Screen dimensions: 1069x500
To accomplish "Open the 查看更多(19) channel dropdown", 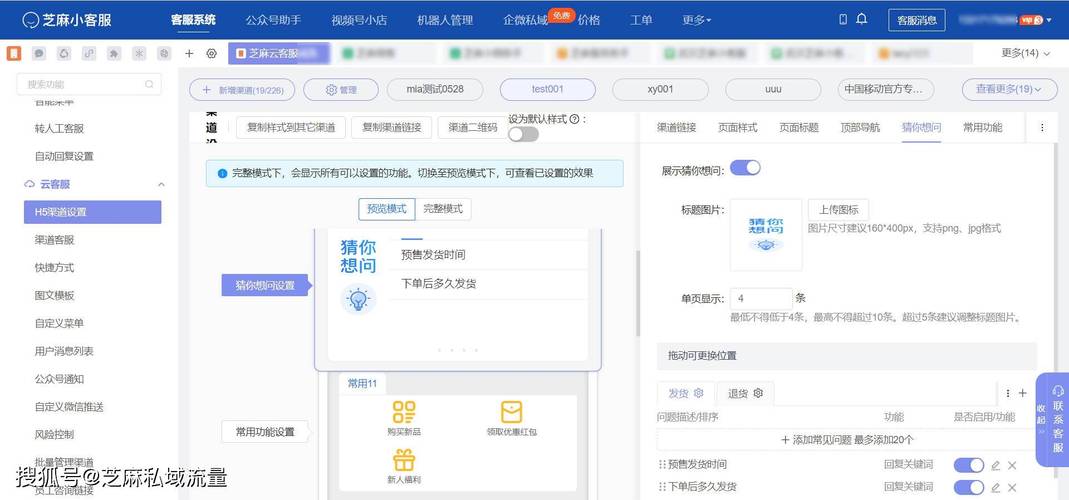I will (x=1008, y=89).
